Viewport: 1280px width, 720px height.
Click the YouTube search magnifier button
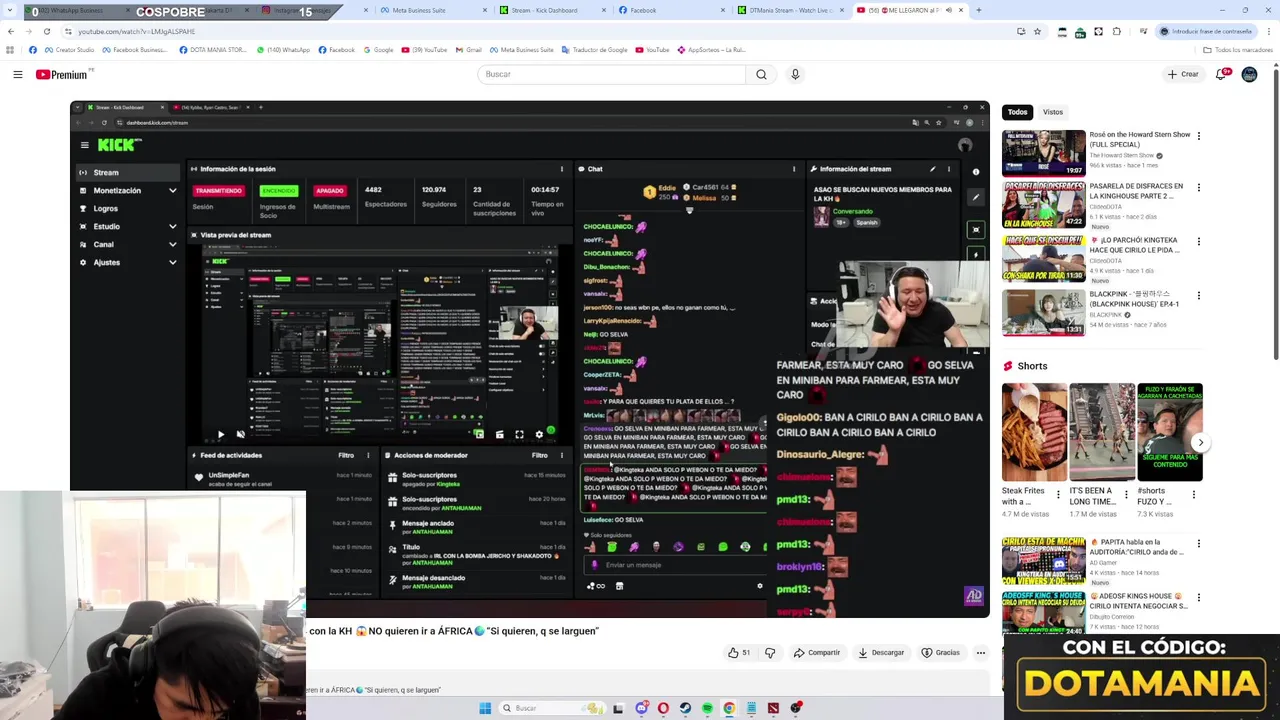click(x=761, y=74)
